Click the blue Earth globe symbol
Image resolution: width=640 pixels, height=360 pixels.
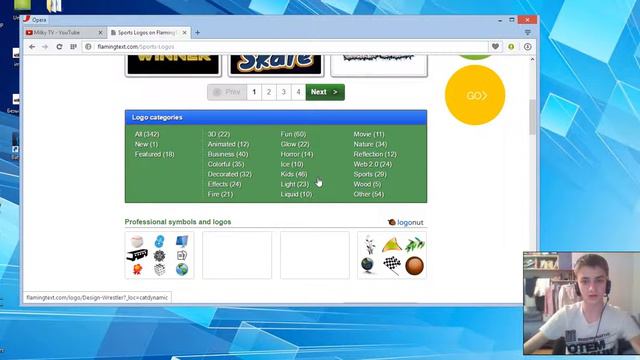point(182,269)
